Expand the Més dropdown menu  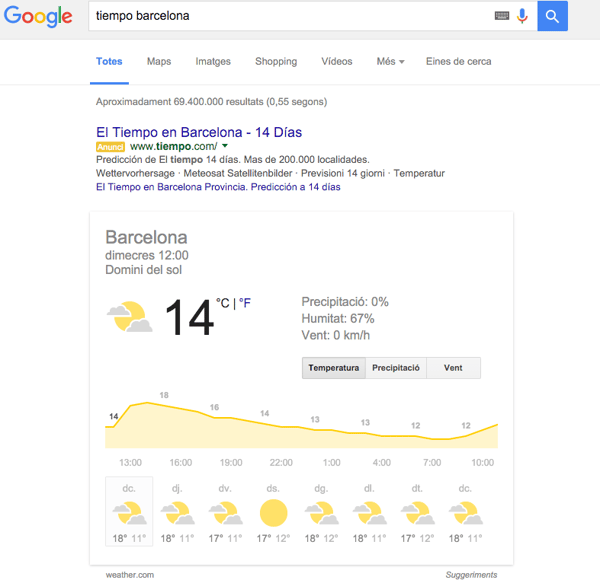(x=390, y=62)
